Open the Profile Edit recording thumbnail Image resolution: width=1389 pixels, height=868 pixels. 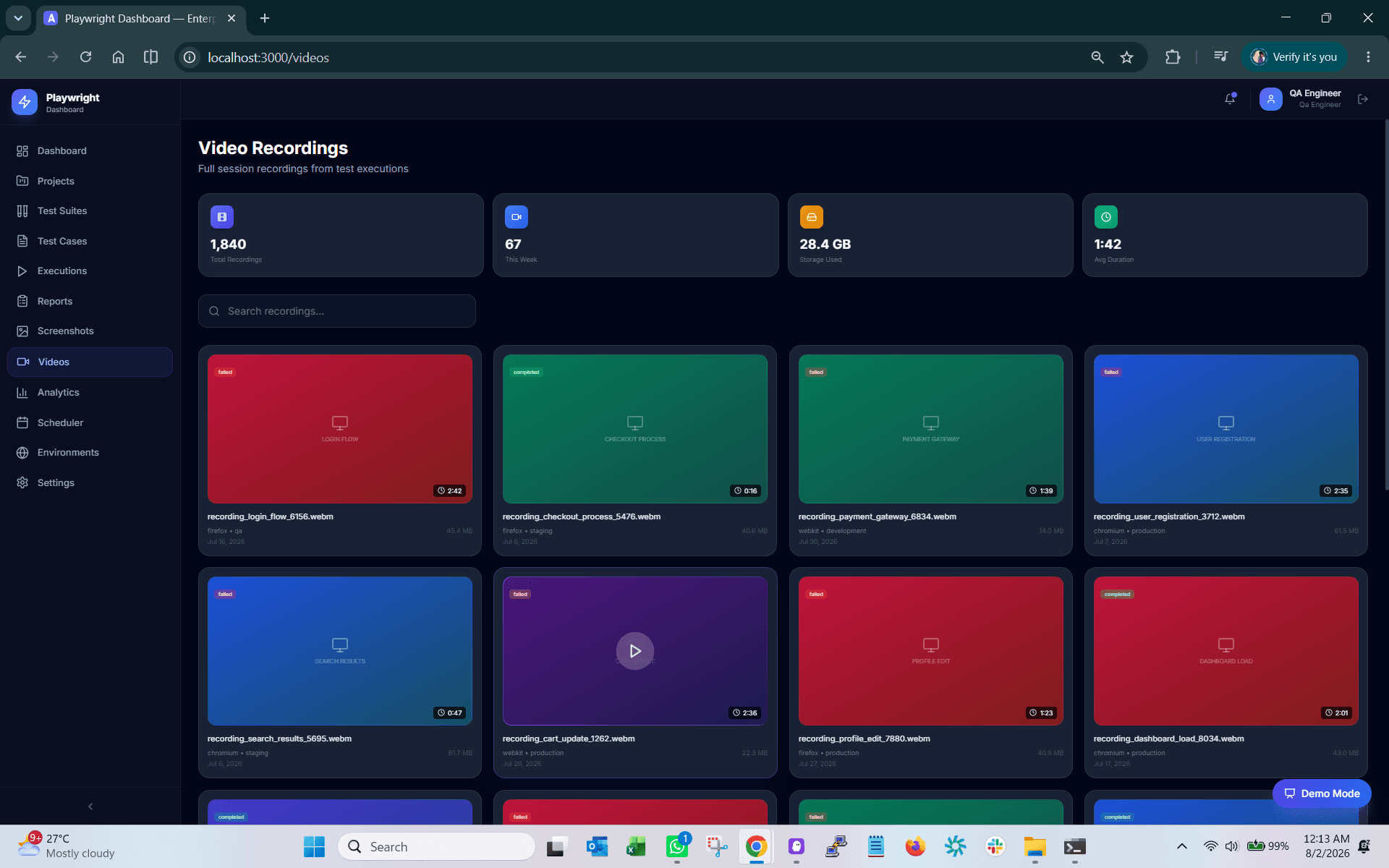(931, 651)
